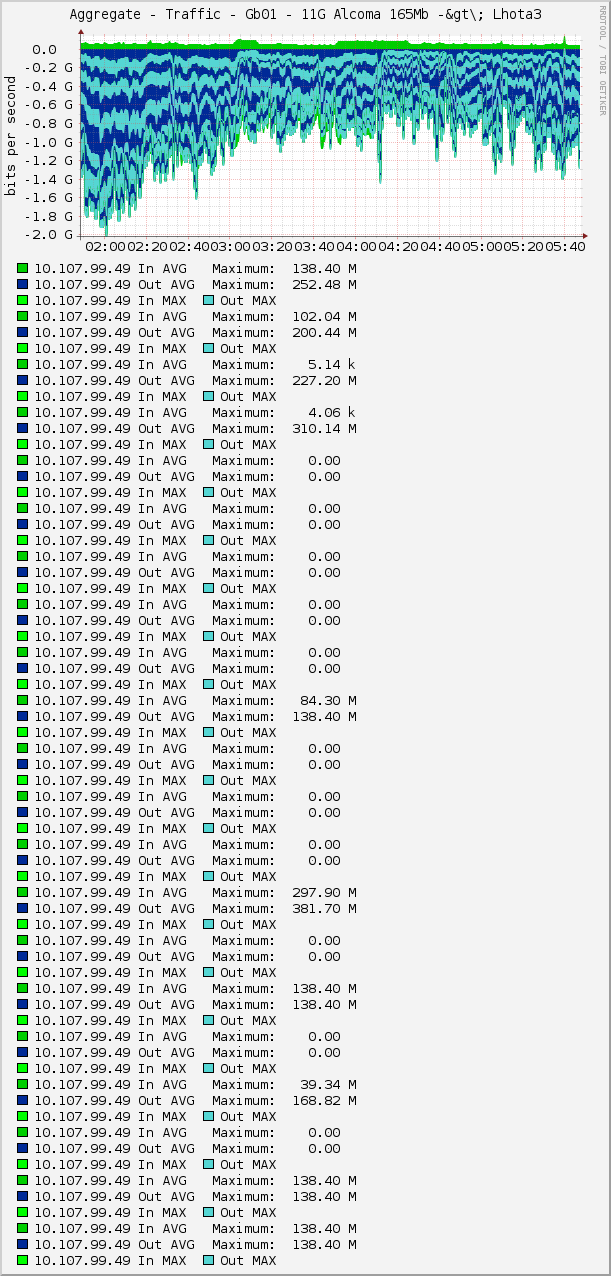Click the blue swatch beside Out AVG 227.20 M
The image size is (611, 1276).
pos(23,381)
